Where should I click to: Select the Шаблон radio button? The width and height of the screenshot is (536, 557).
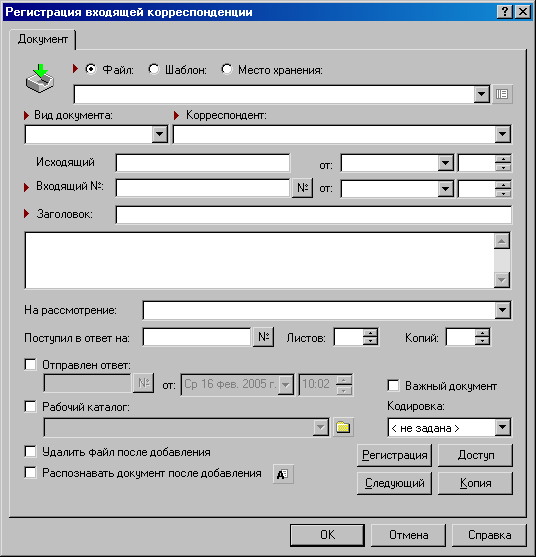(154, 69)
